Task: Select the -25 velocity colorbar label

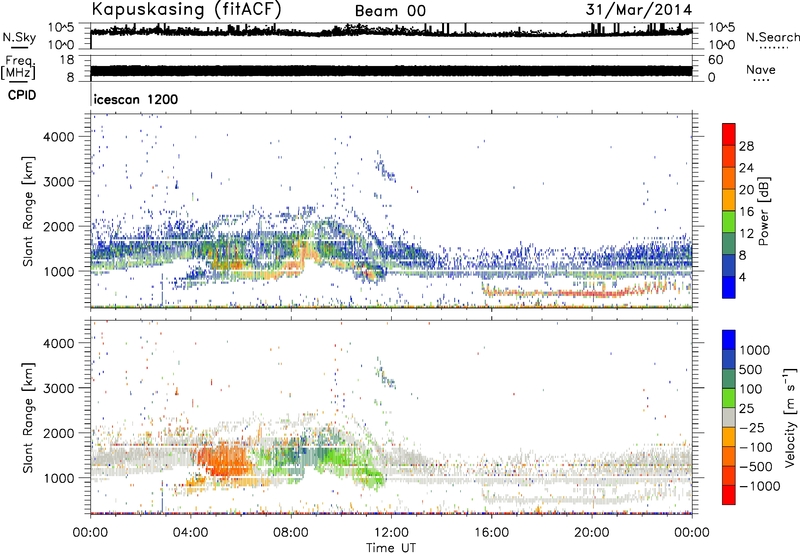Action: pyautogui.click(x=752, y=428)
